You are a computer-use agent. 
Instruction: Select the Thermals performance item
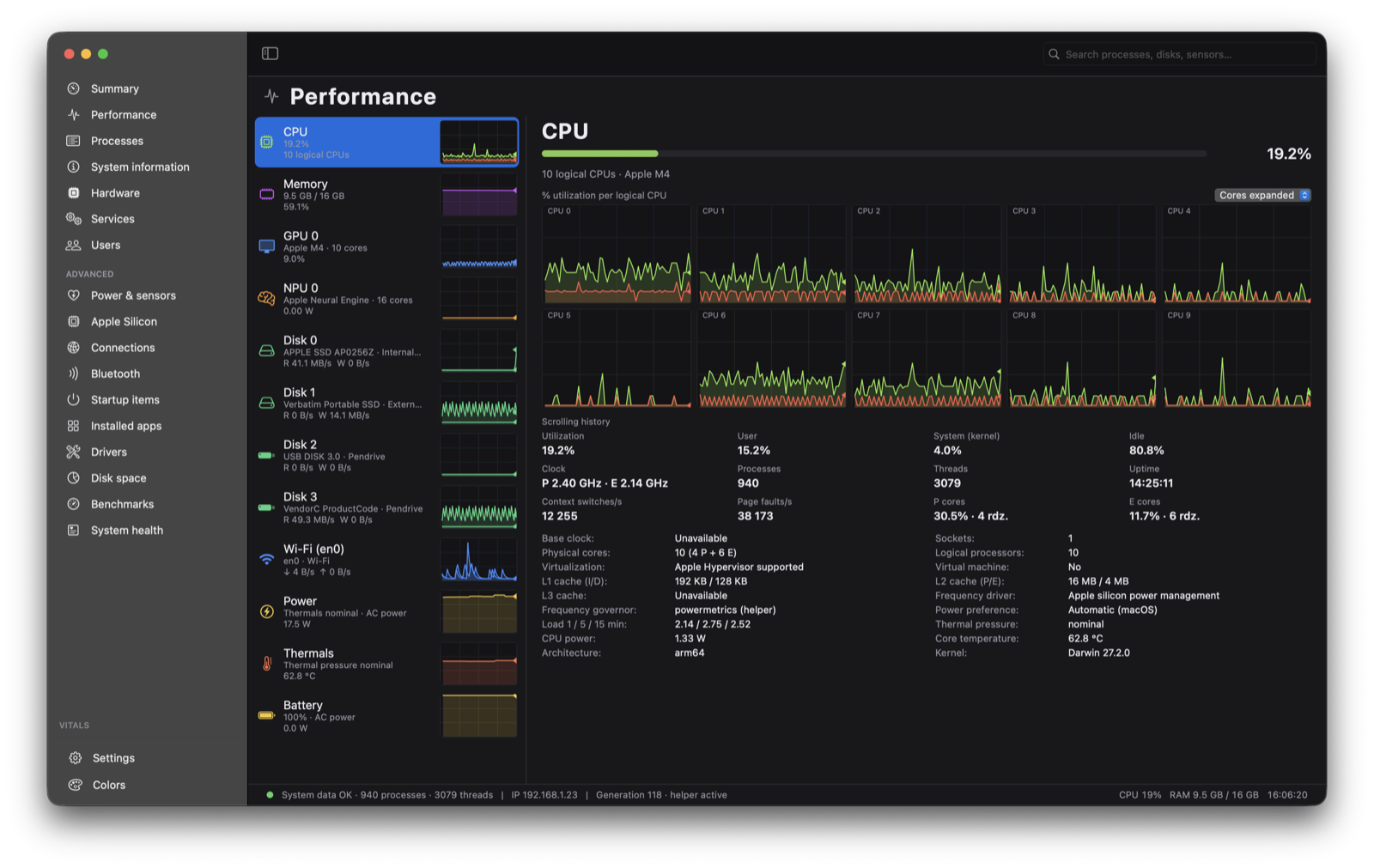387,665
